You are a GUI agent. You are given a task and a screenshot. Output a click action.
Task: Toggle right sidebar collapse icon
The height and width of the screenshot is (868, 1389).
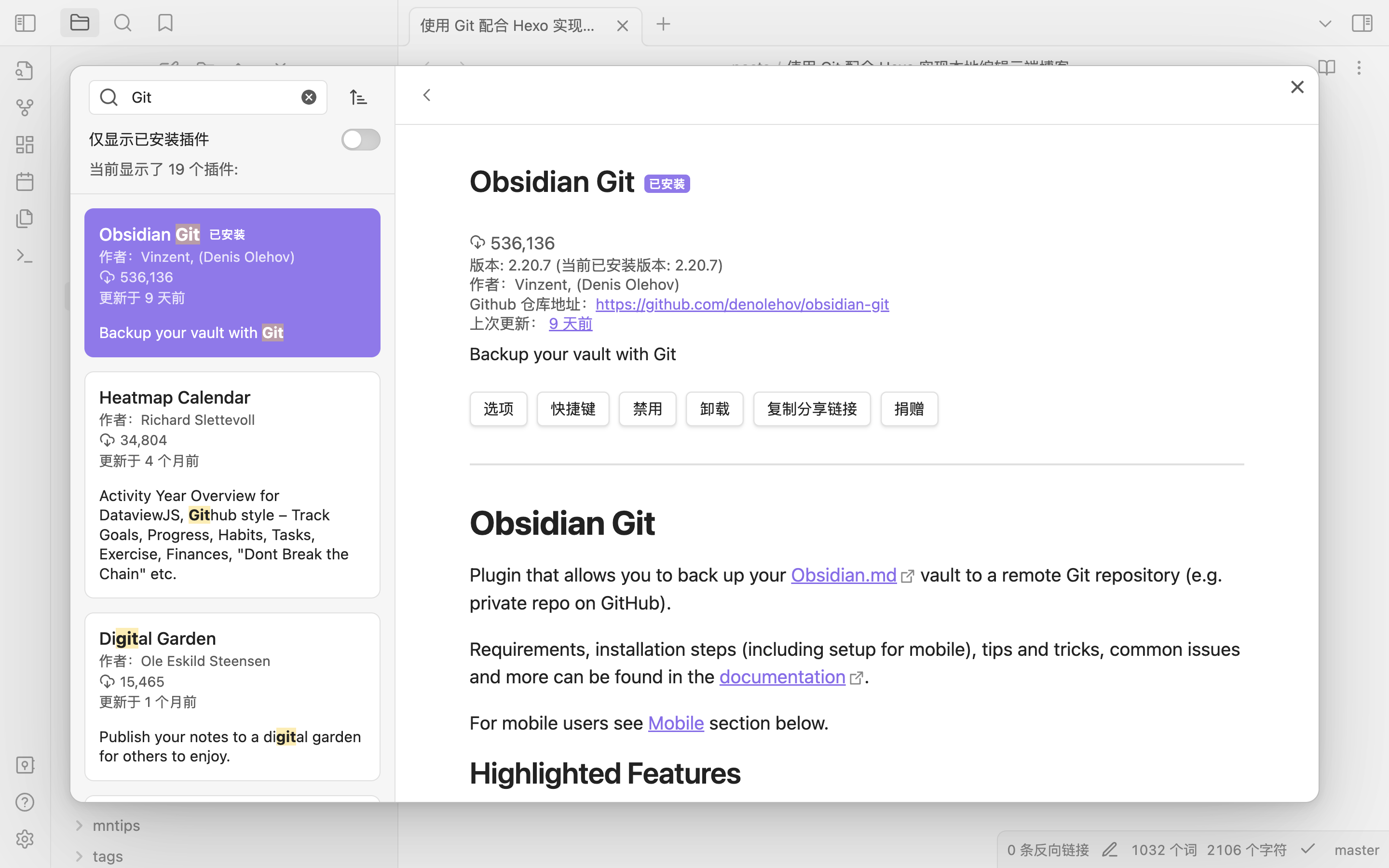coord(1362,24)
